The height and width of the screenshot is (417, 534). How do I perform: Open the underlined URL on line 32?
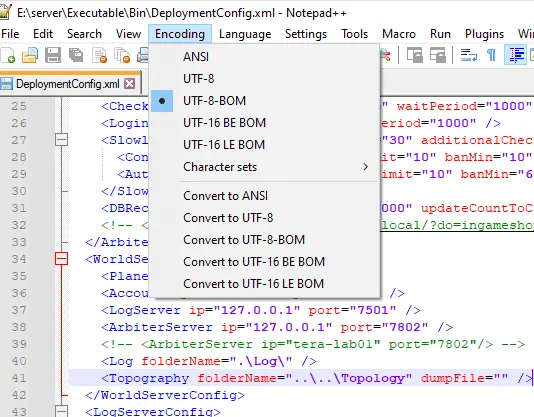pyautogui.click(x=457, y=225)
